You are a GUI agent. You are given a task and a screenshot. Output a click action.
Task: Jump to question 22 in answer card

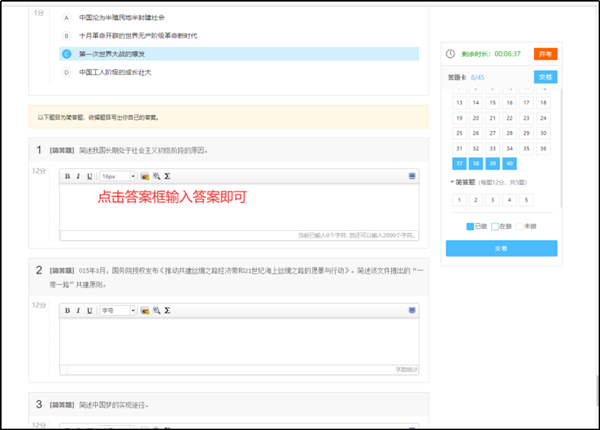[x=510, y=118]
